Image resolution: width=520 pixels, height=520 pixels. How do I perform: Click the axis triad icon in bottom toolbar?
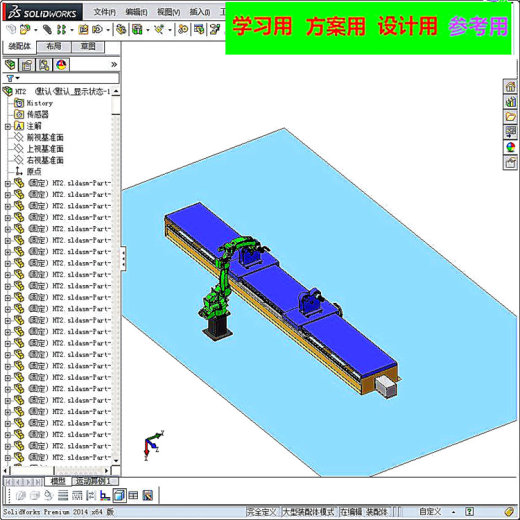pos(105,496)
